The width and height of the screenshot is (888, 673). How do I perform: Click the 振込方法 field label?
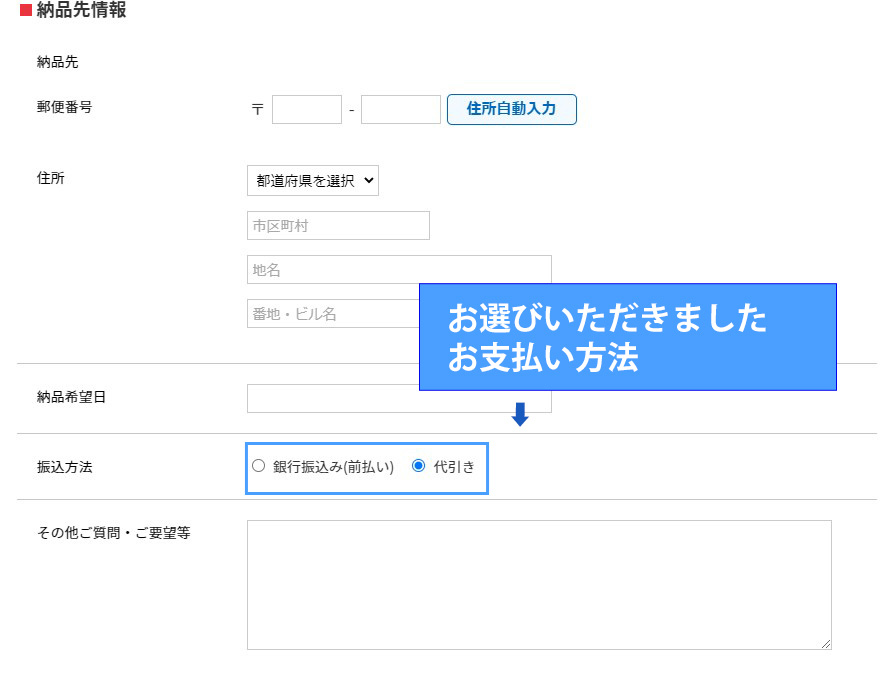click(x=64, y=467)
